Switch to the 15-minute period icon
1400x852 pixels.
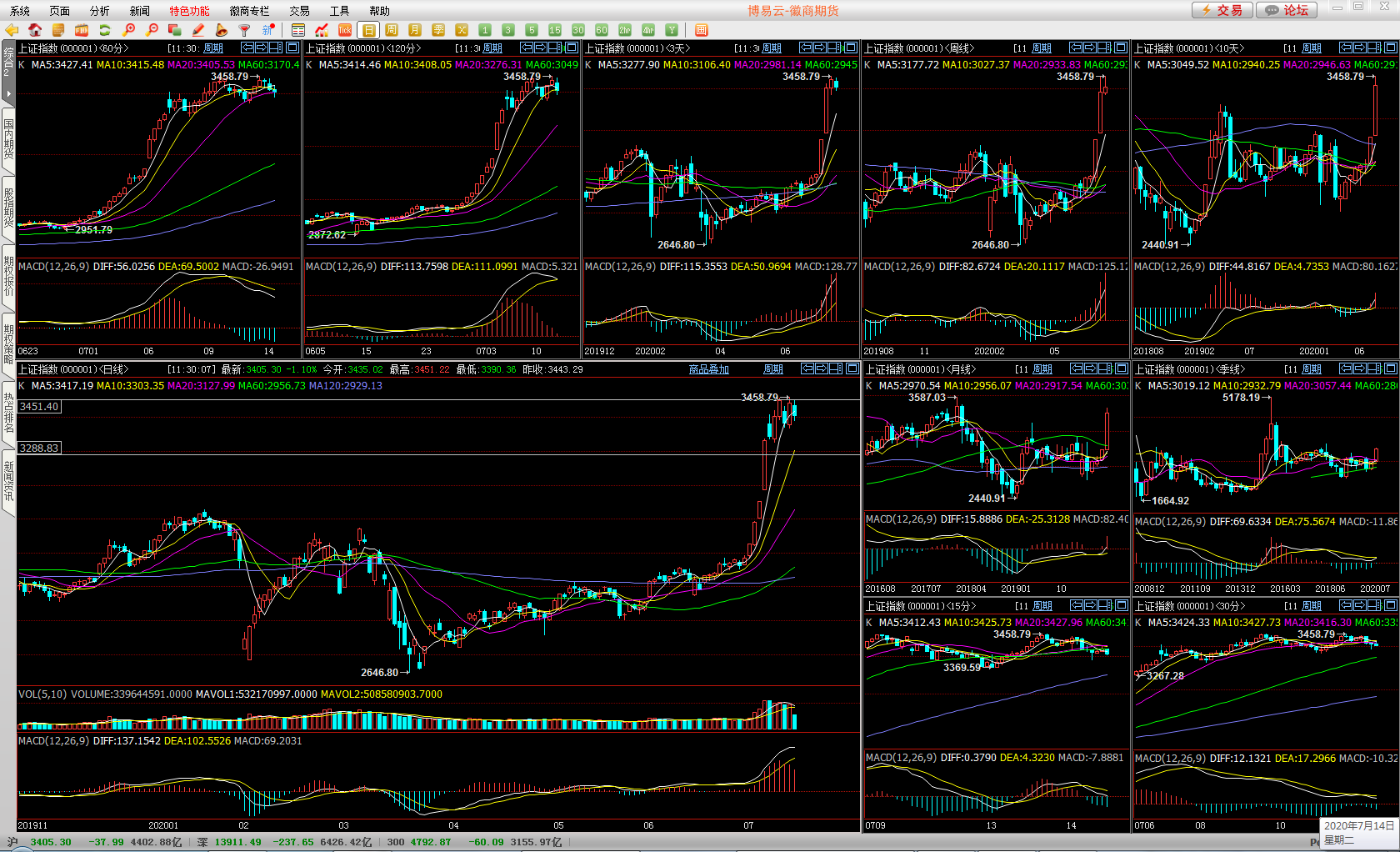pos(555,30)
